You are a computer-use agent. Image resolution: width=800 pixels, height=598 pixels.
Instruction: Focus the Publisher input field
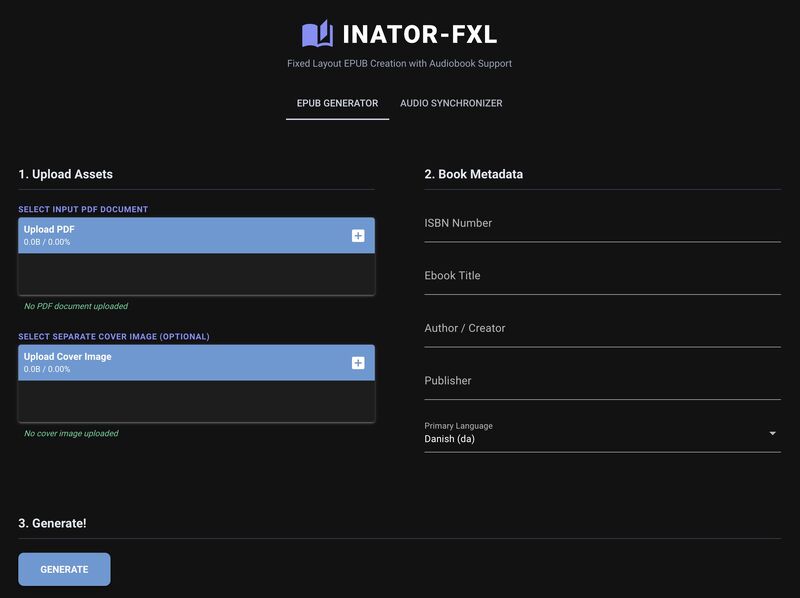[603, 382]
